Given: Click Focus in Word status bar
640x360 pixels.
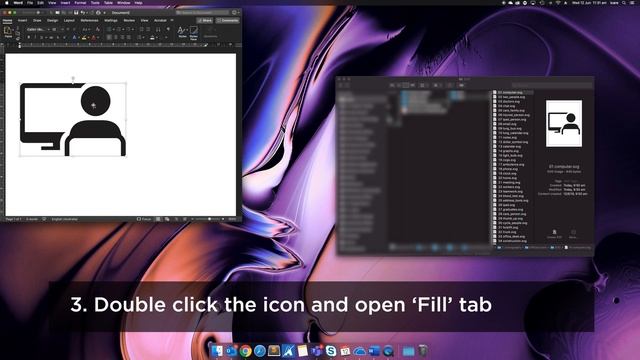Looking at the screenshot, I should pos(144,219).
